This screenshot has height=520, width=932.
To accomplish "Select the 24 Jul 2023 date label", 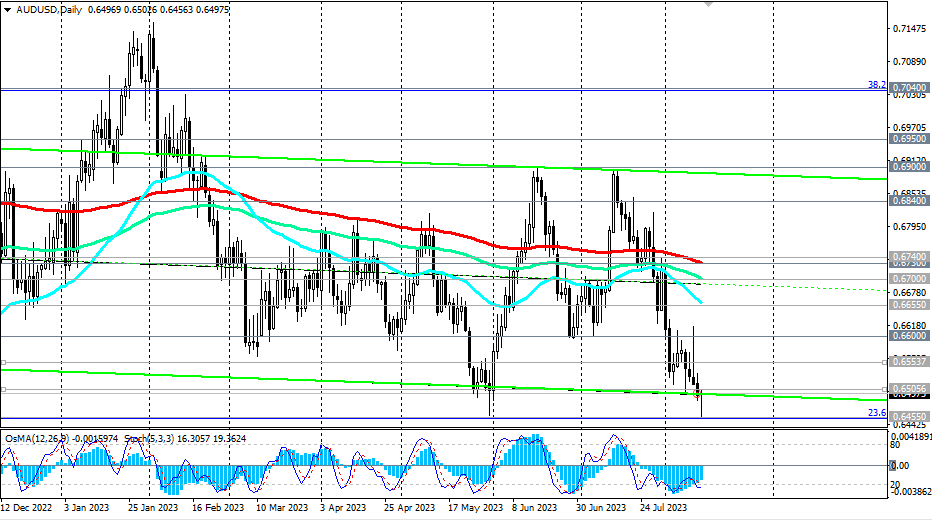I will (664, 507).
